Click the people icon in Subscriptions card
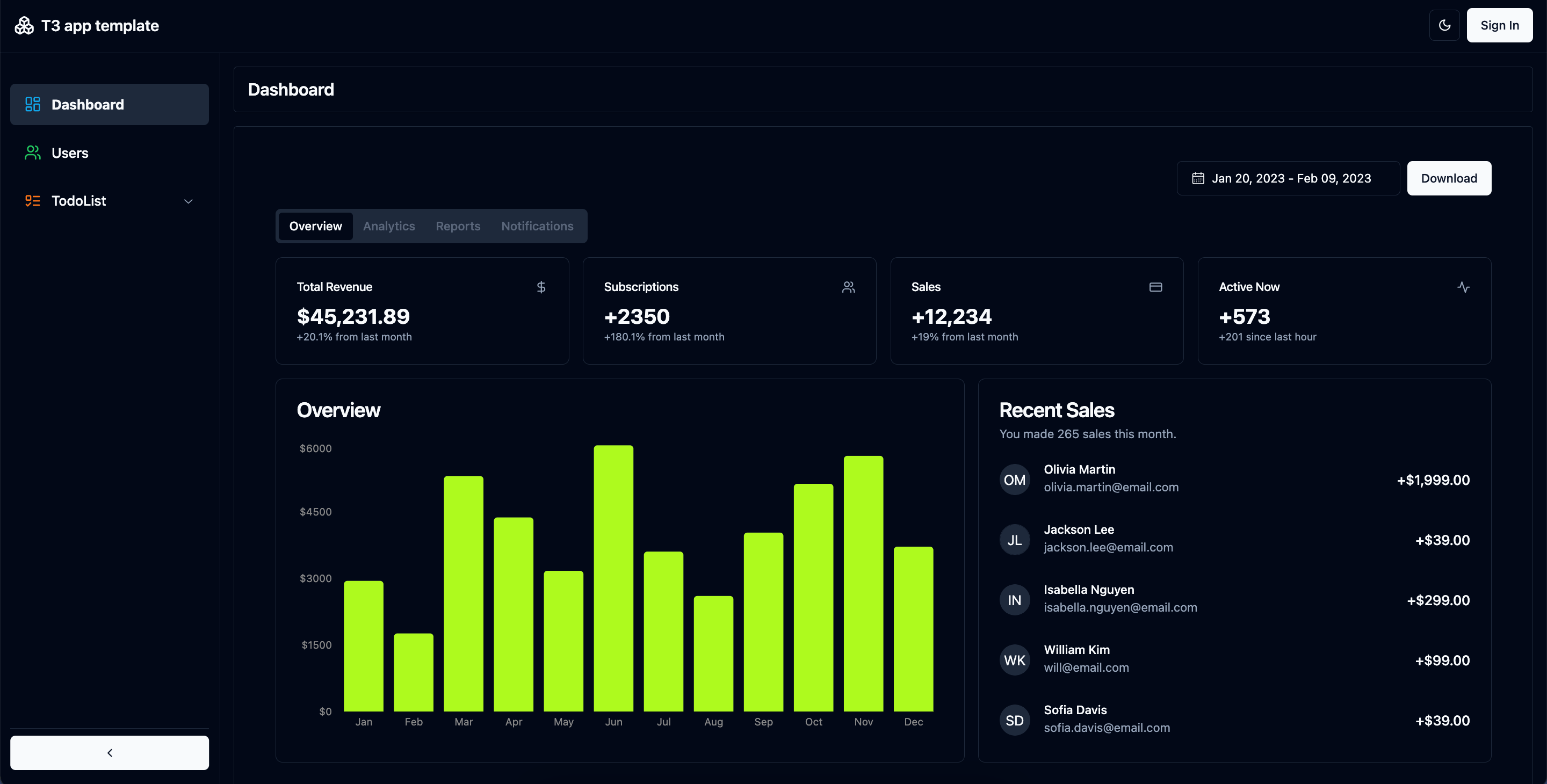 click(848, 287)
